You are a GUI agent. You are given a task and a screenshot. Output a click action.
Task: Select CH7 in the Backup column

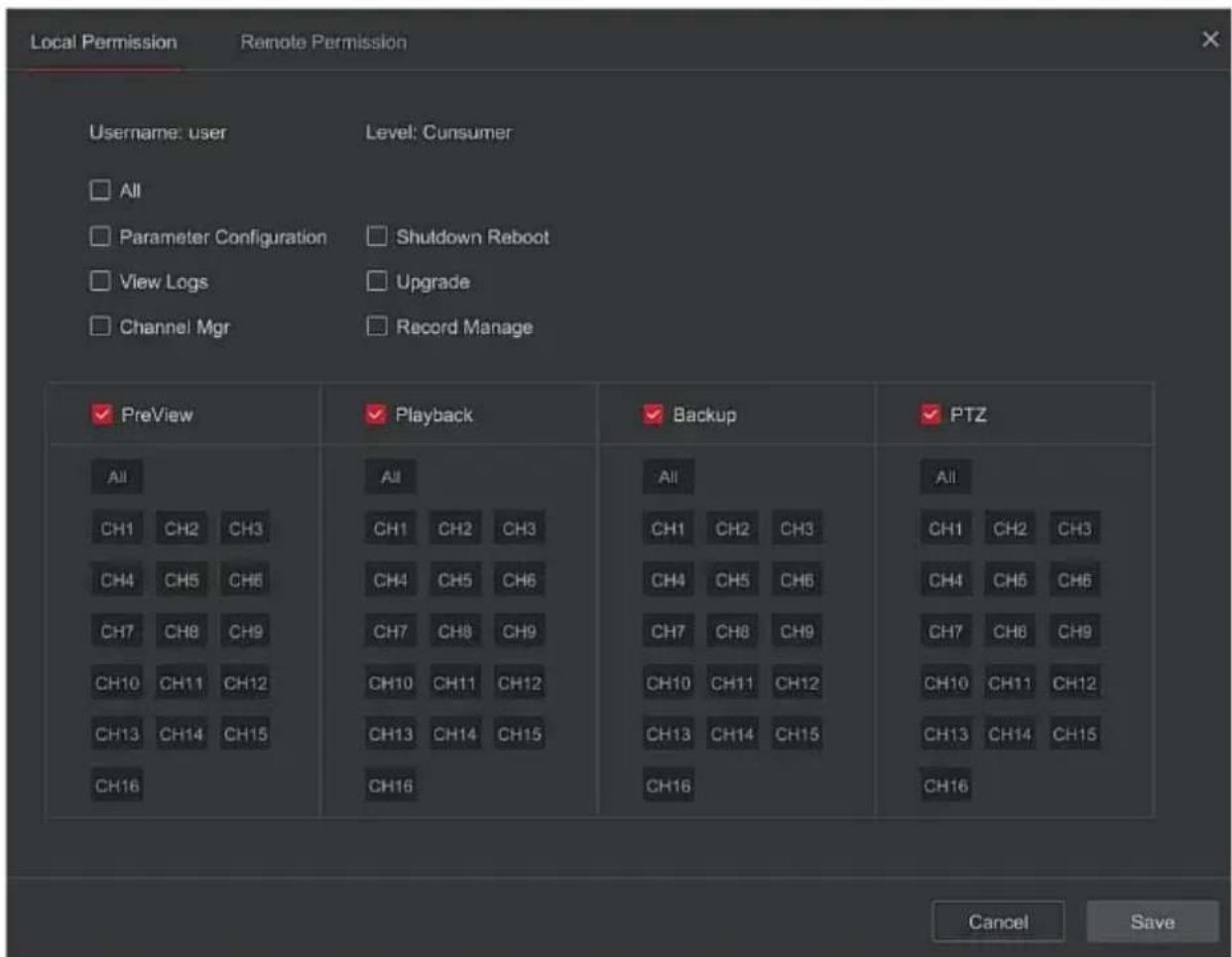669,632
